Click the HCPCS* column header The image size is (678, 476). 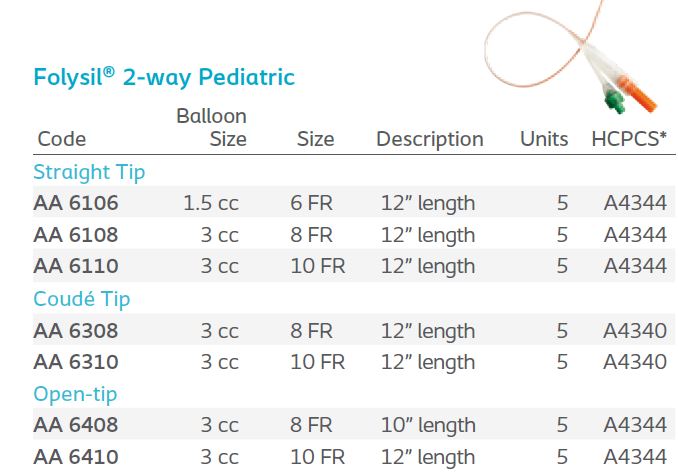point(629,140)
